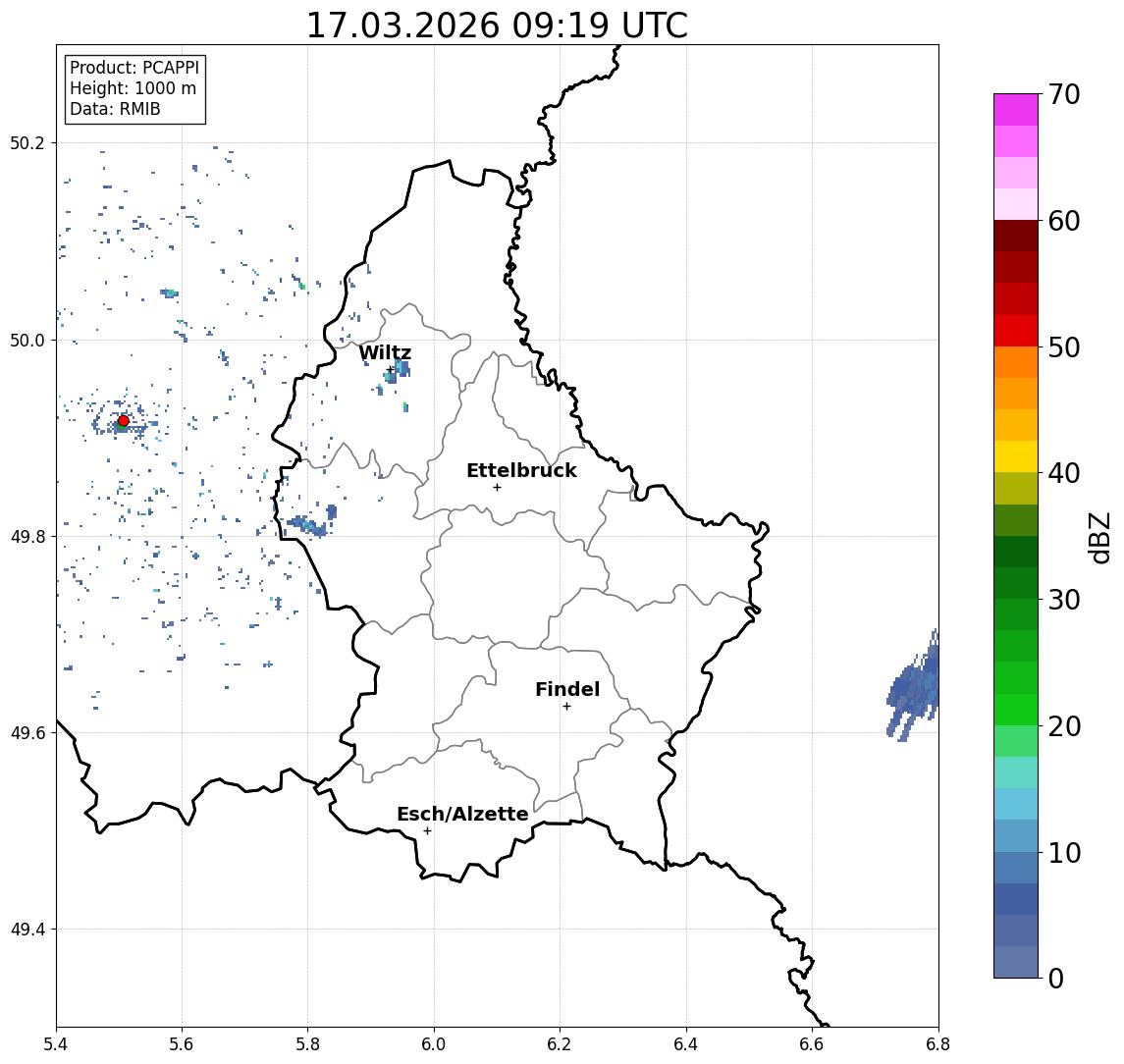Click the green colorbar segment above 20
Screen dimensions: 1124x1064
point(1016,709)
